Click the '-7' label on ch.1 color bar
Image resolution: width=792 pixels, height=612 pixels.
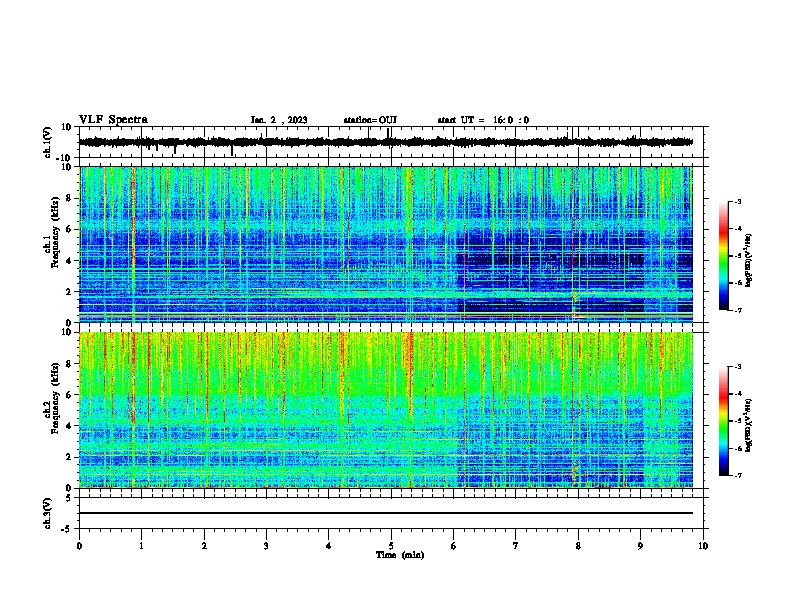[738, 310]
